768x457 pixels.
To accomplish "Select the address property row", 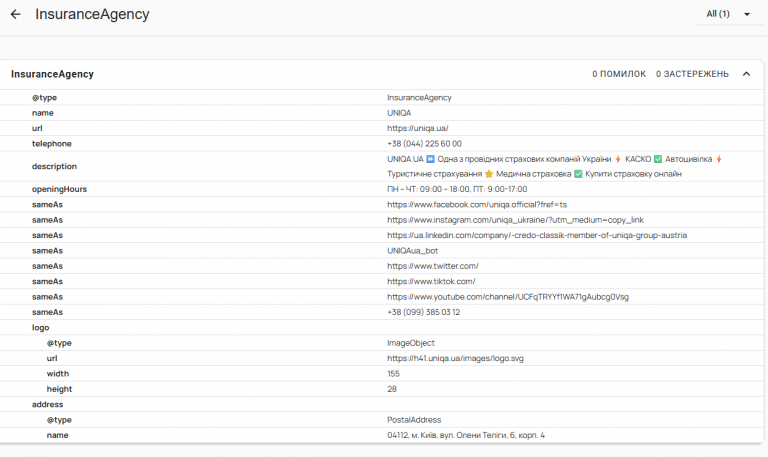I will coord(382,405).
